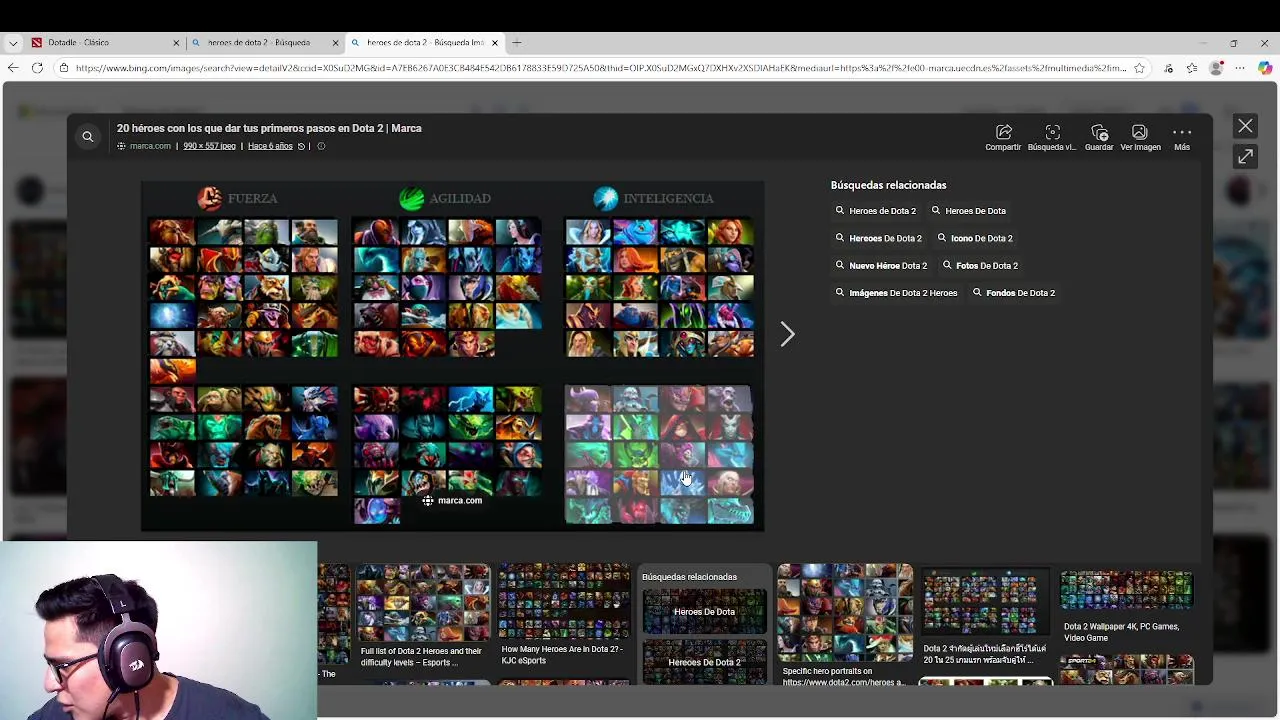Select the active 'Búsqueda Imágenes' tab
Screen dimensions: 1280x720
coord(425,43)
